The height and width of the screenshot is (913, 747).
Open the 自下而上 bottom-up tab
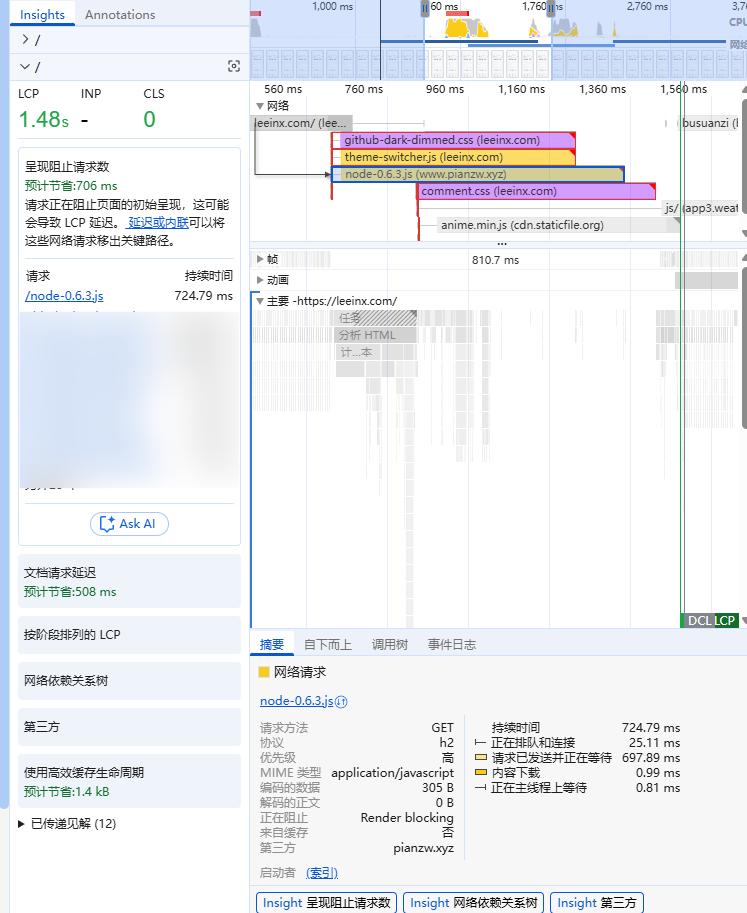[327, 645]
